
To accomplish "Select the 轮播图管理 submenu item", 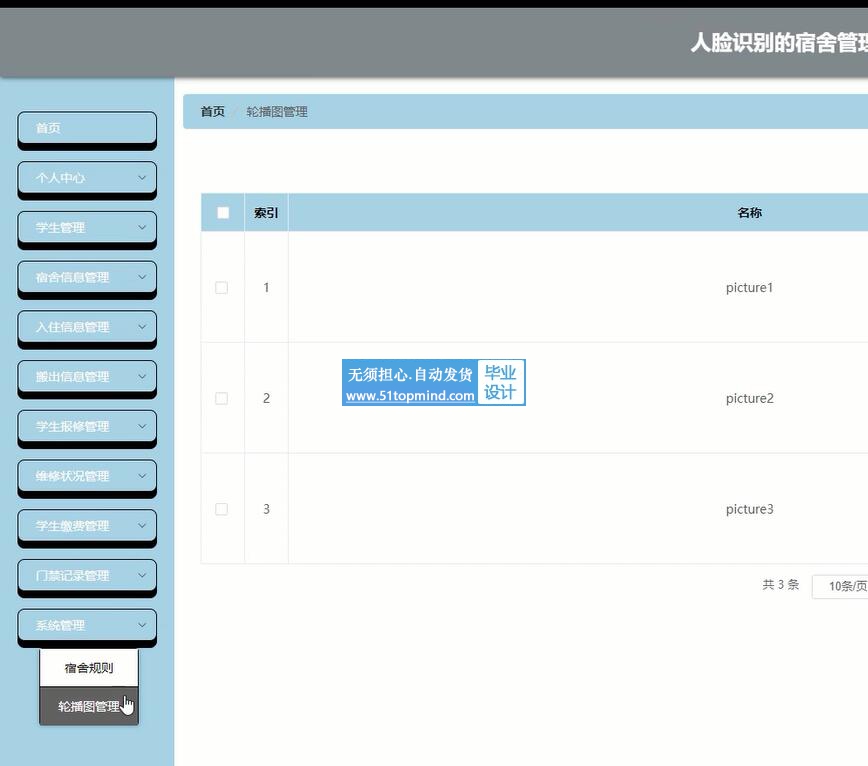I will point(89,706).
